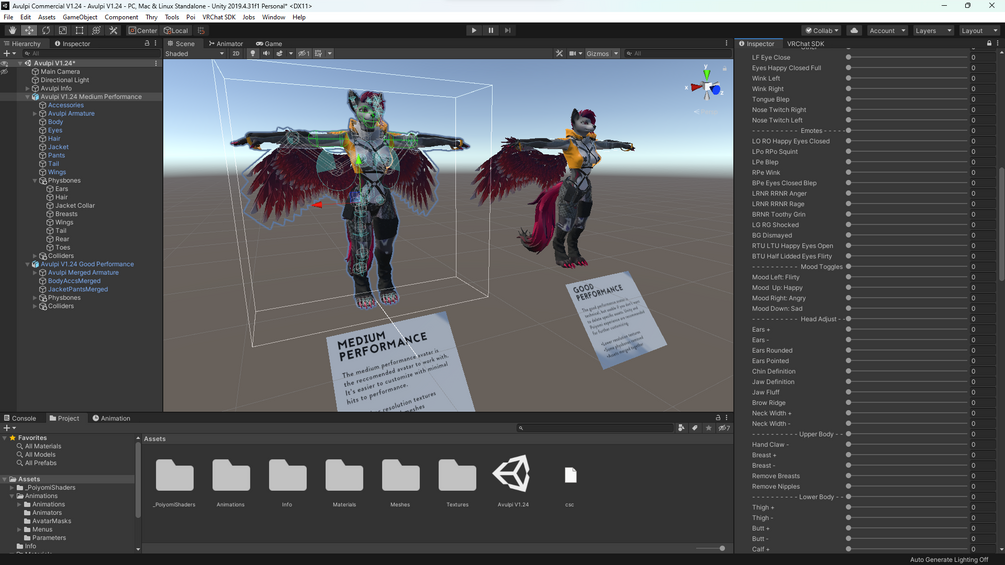Open the Layers dropdown
Image resolution: width=1005 pixels, height=565 pixels.
click(933, 30)
